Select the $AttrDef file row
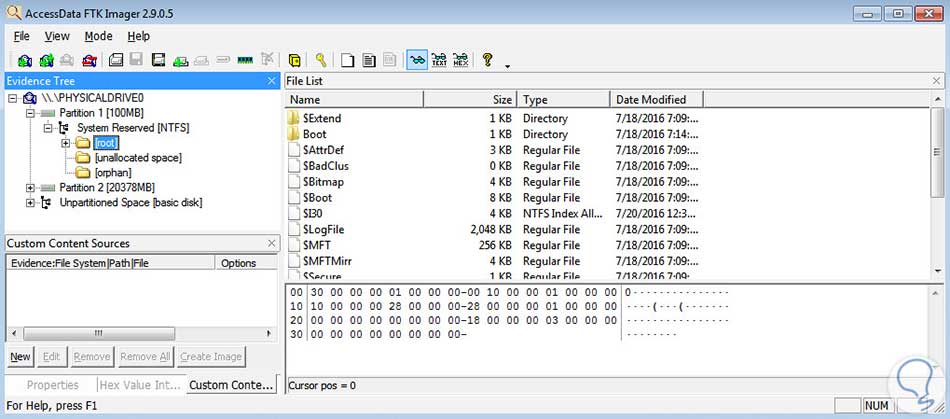 pyautogui.click(x=494, y=150)
